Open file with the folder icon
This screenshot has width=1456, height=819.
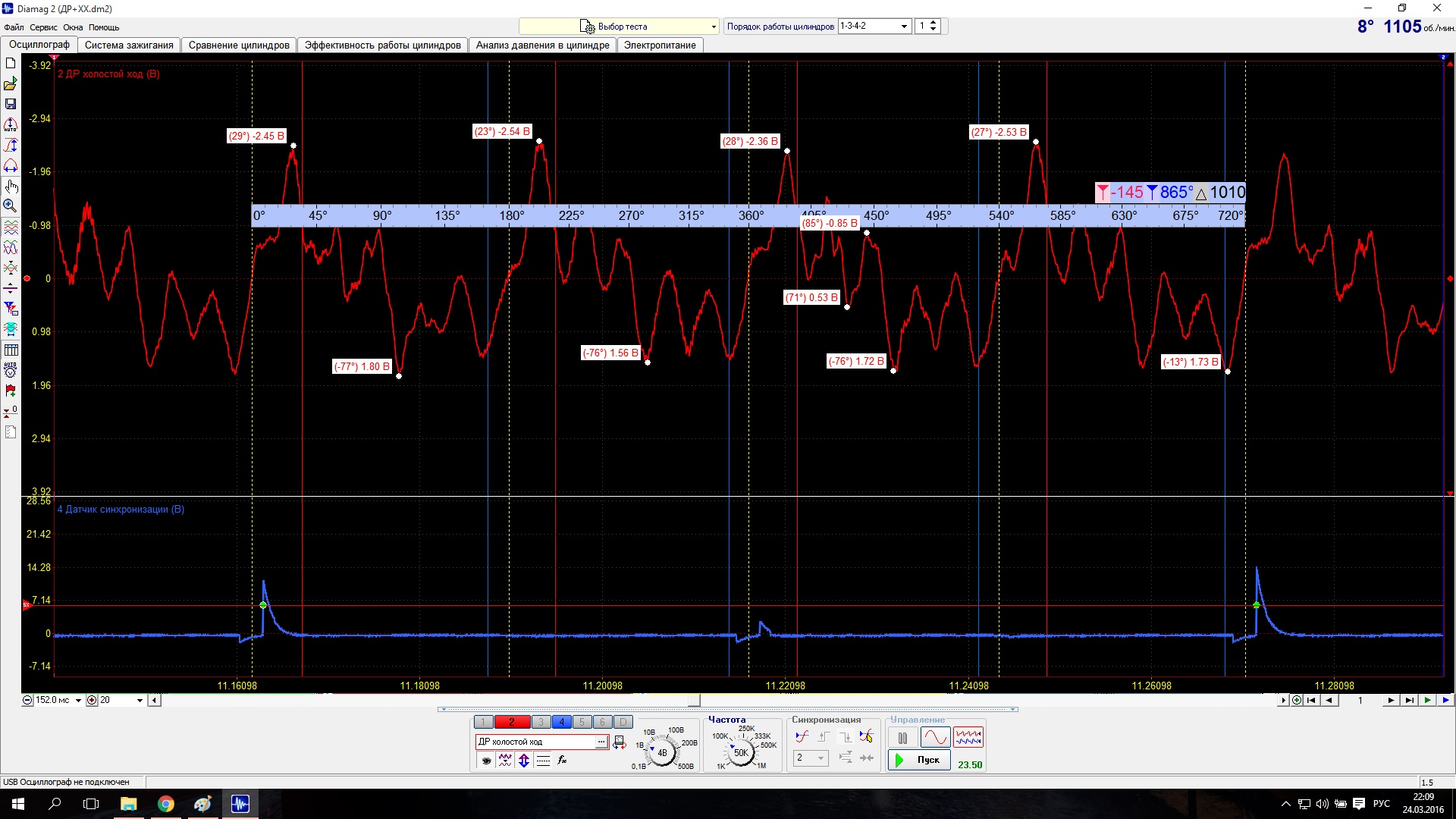pyautogui.click(x=11, y=83)
